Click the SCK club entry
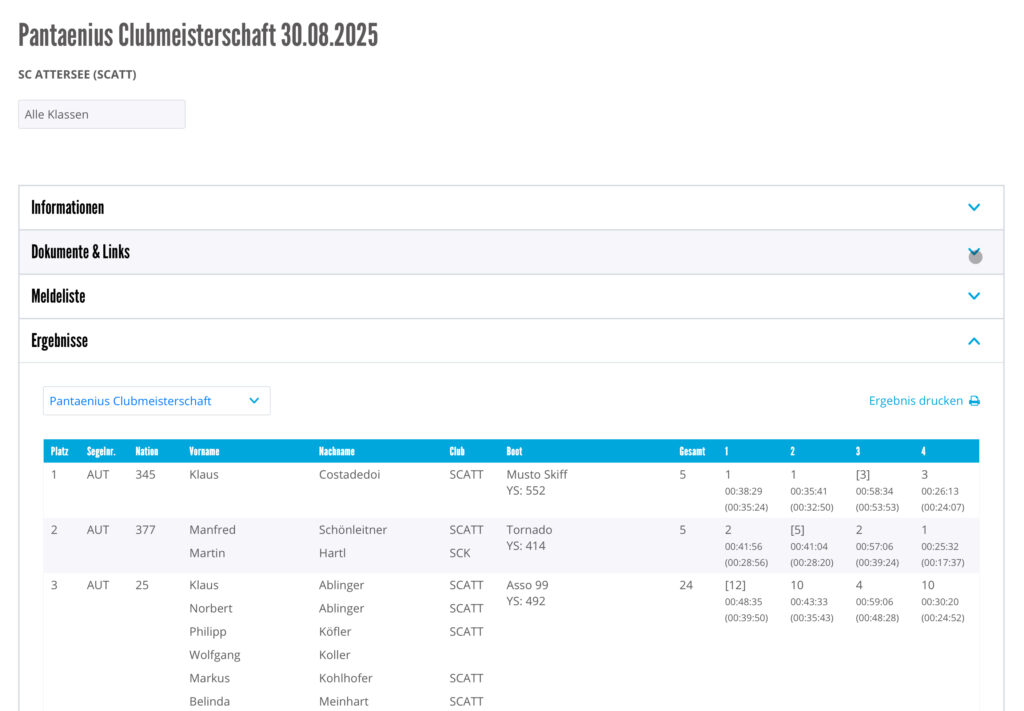 click(460, 553)
